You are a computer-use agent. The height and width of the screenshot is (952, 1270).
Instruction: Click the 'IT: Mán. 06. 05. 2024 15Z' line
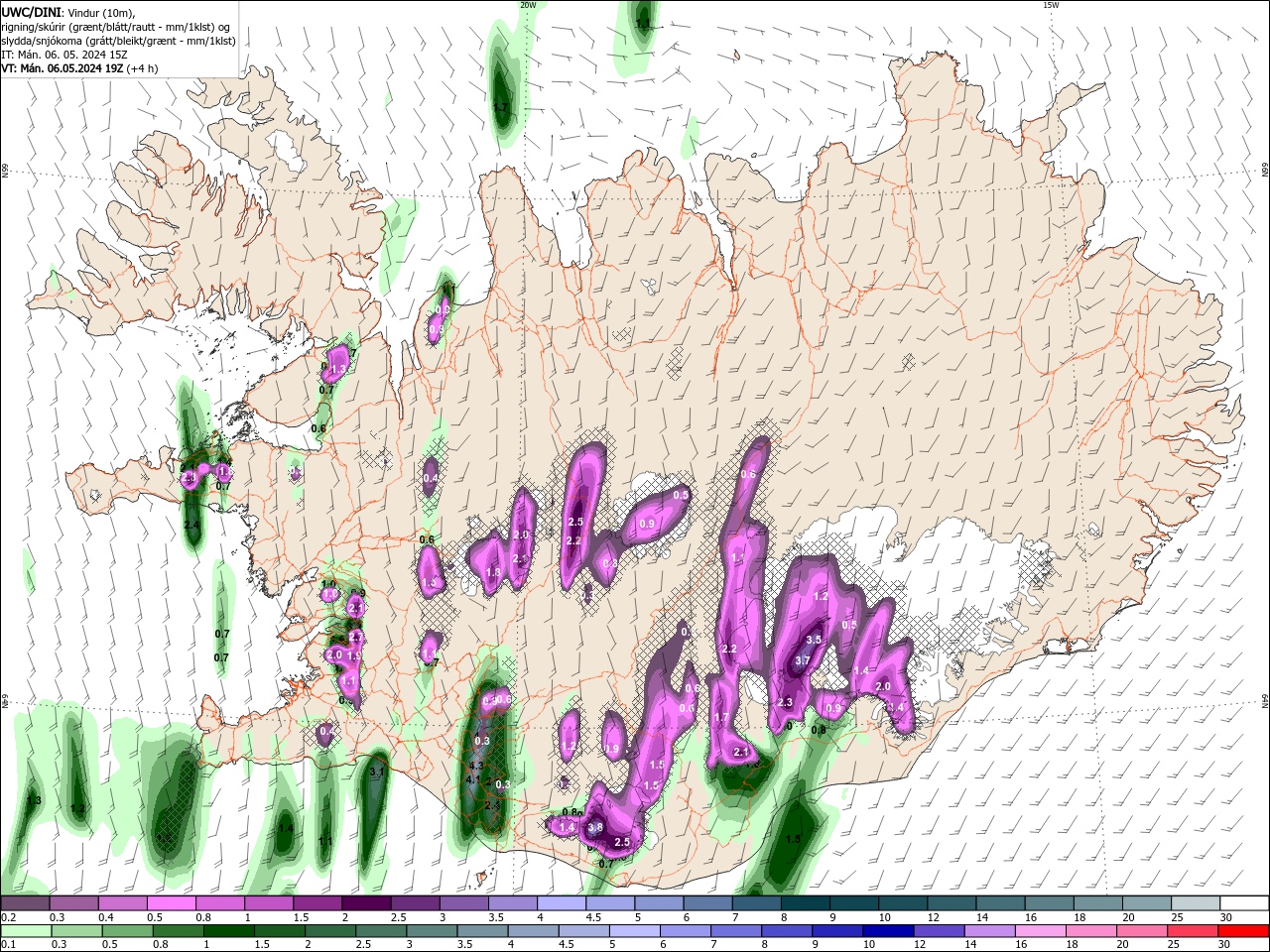coord(64,55)
